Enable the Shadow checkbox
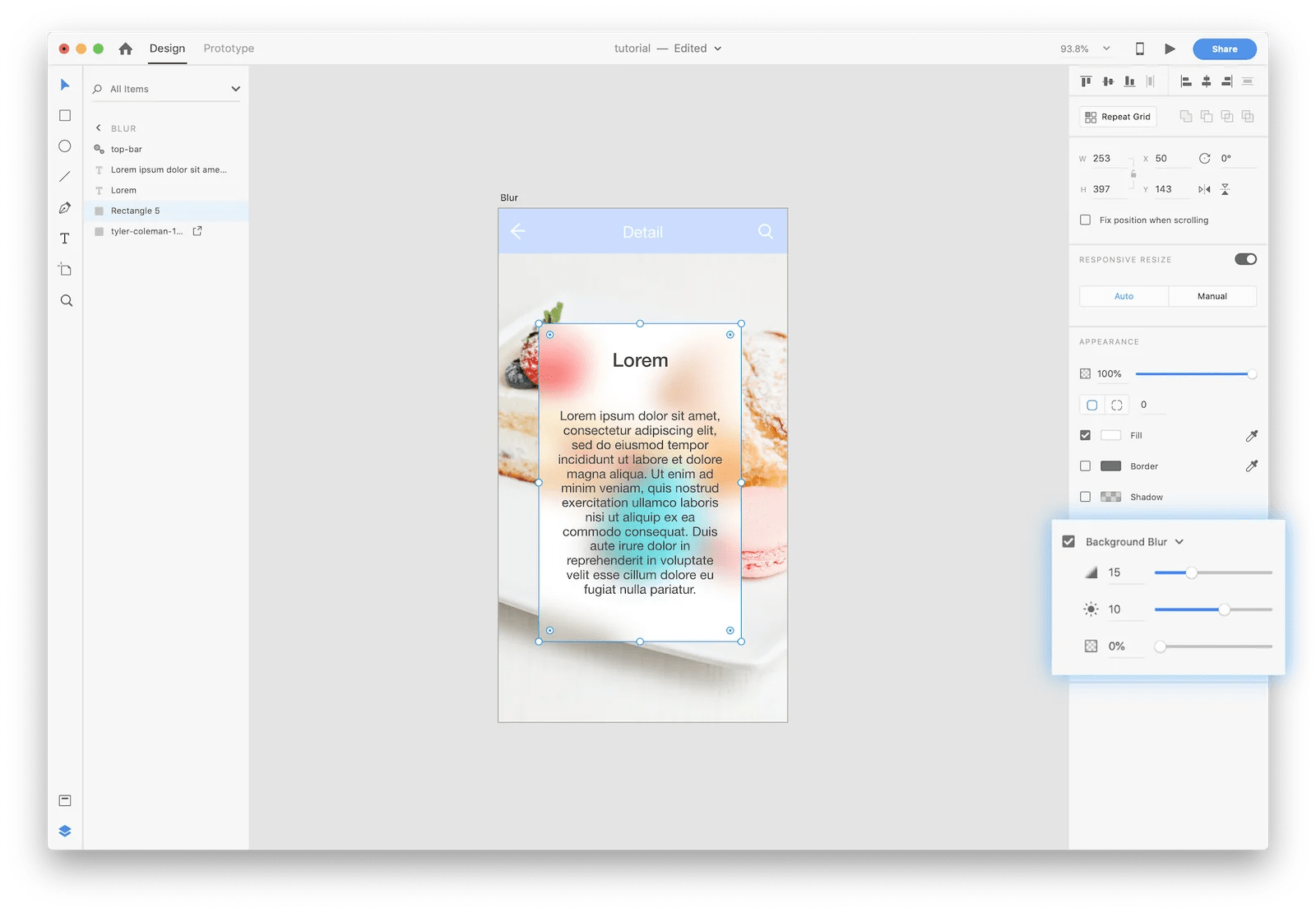The height and width of the screenshot is (913, 1316). pyautogui.click(x=1086, y=497)
